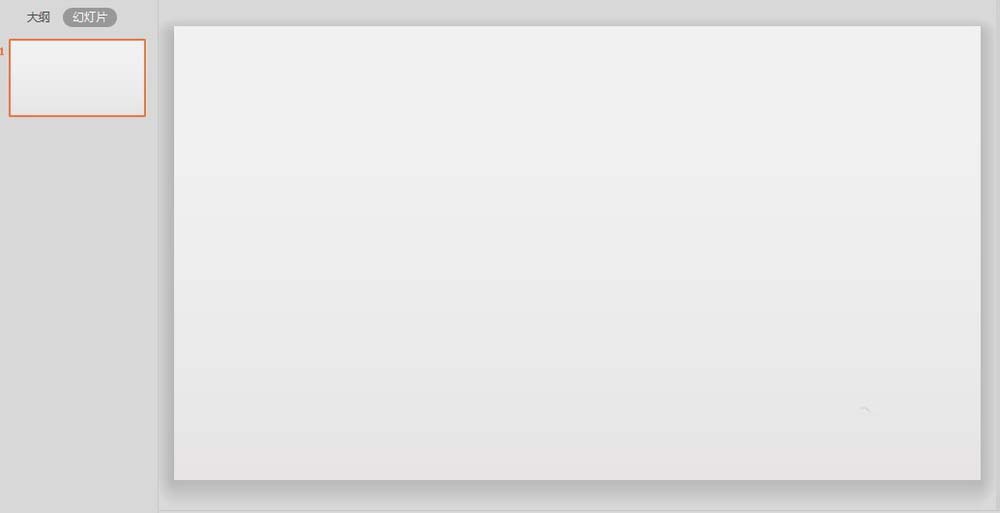Select slide 1 thumbnail in panel

tap(77, 78)
